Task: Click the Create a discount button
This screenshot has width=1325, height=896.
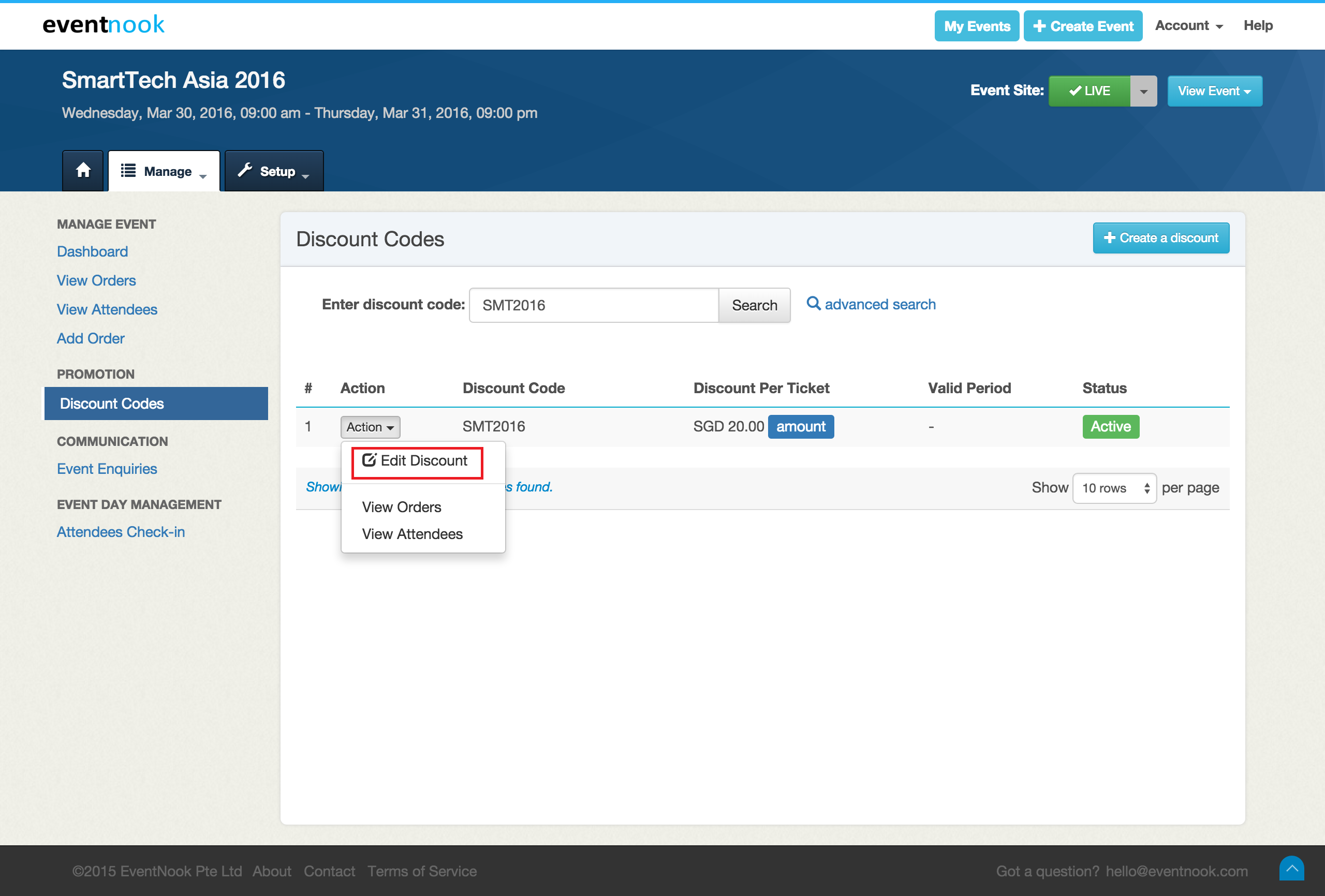Action: pyautogui.click(x=1160, y=237)
